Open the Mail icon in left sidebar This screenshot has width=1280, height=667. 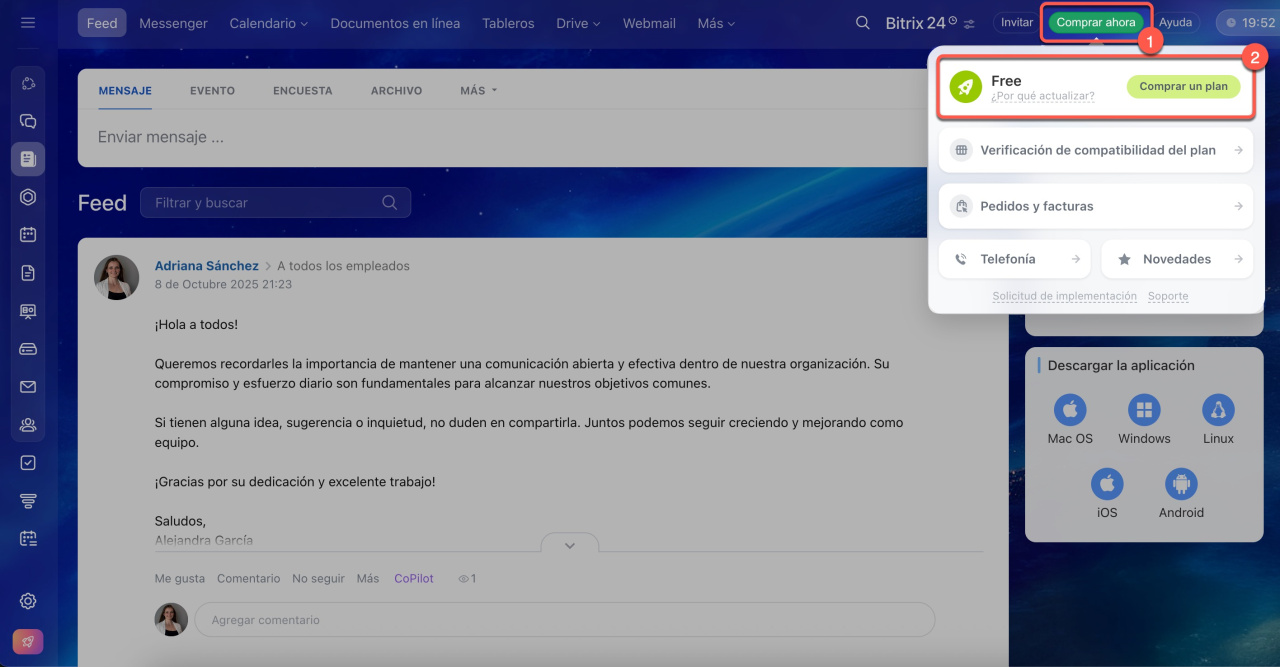point(28,387)
